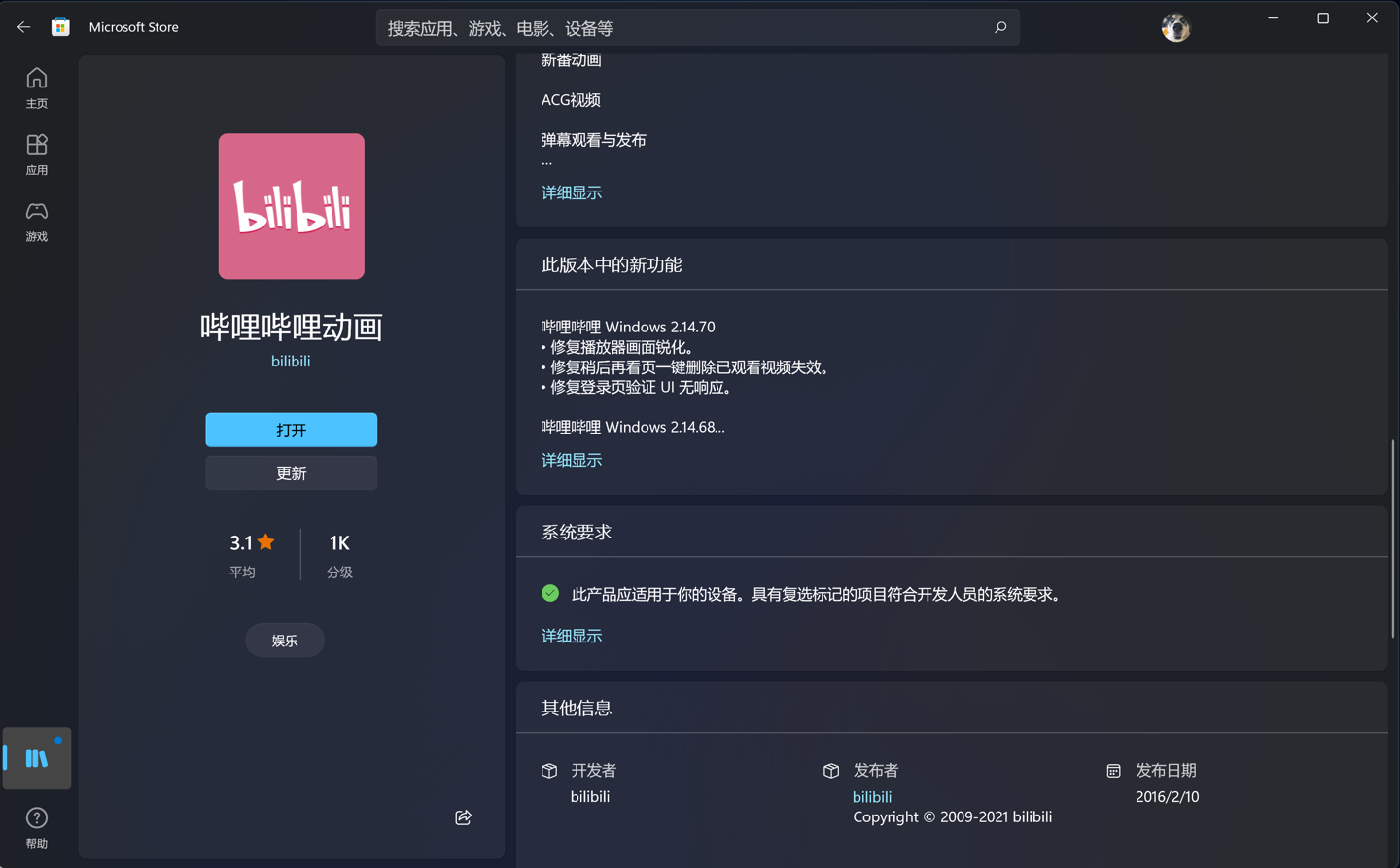1400x868 pixels.
Task: Click the green device compatibility checkmark
Action: pyautogui.click(x=551, y=593)
